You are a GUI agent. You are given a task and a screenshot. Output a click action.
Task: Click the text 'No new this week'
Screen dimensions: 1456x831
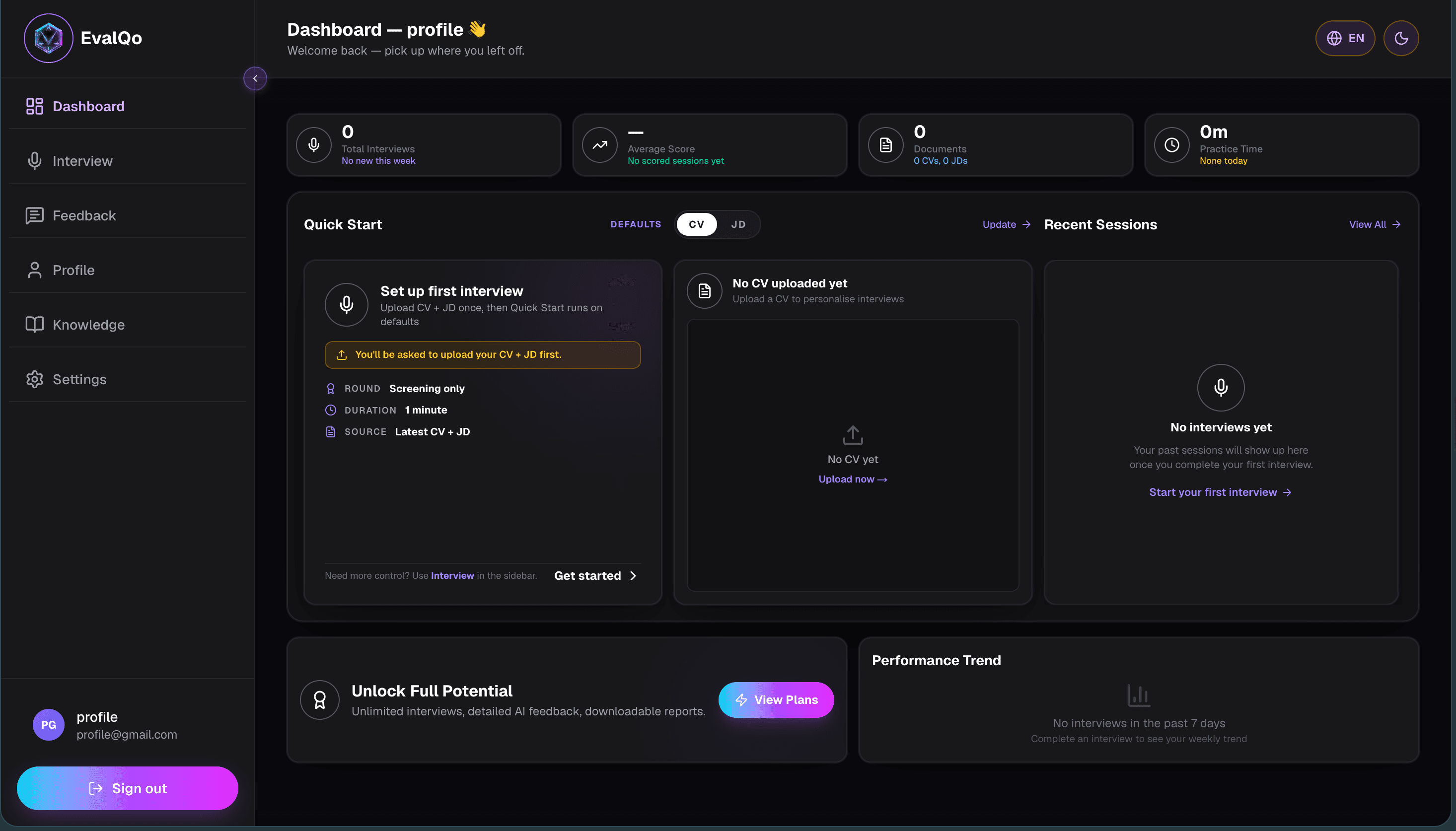pyautogui.click(x=378, y=161)
